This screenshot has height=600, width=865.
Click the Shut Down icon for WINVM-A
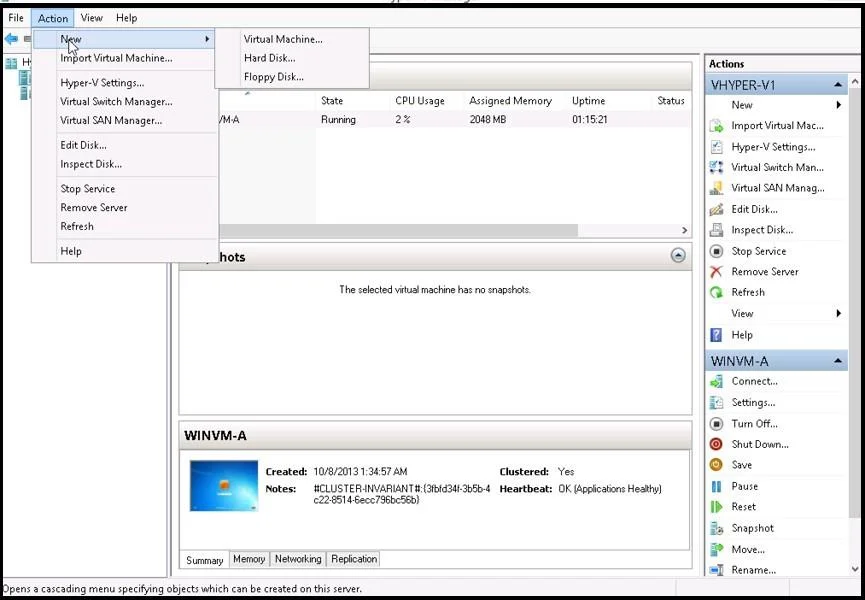[716, 444]
